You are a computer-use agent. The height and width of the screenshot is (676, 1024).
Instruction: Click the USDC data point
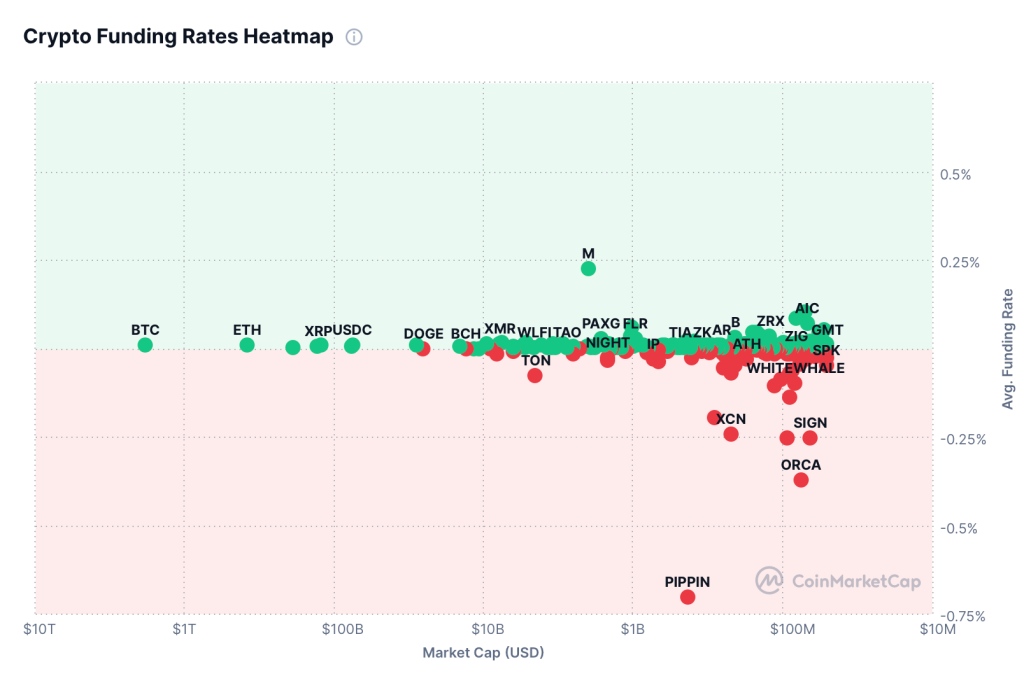click(x=352, y=346)
